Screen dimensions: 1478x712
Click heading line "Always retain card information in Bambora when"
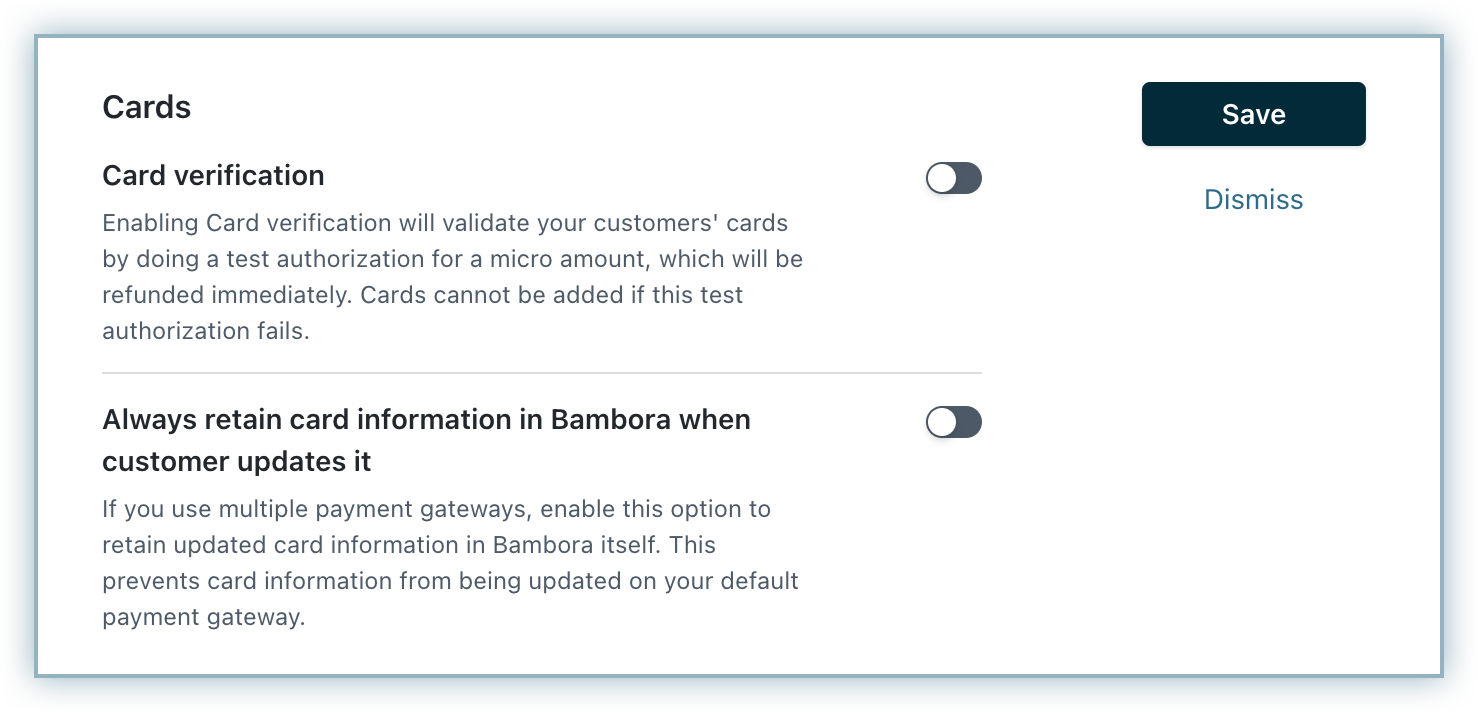pyautogui.click(x=426, y=419)
